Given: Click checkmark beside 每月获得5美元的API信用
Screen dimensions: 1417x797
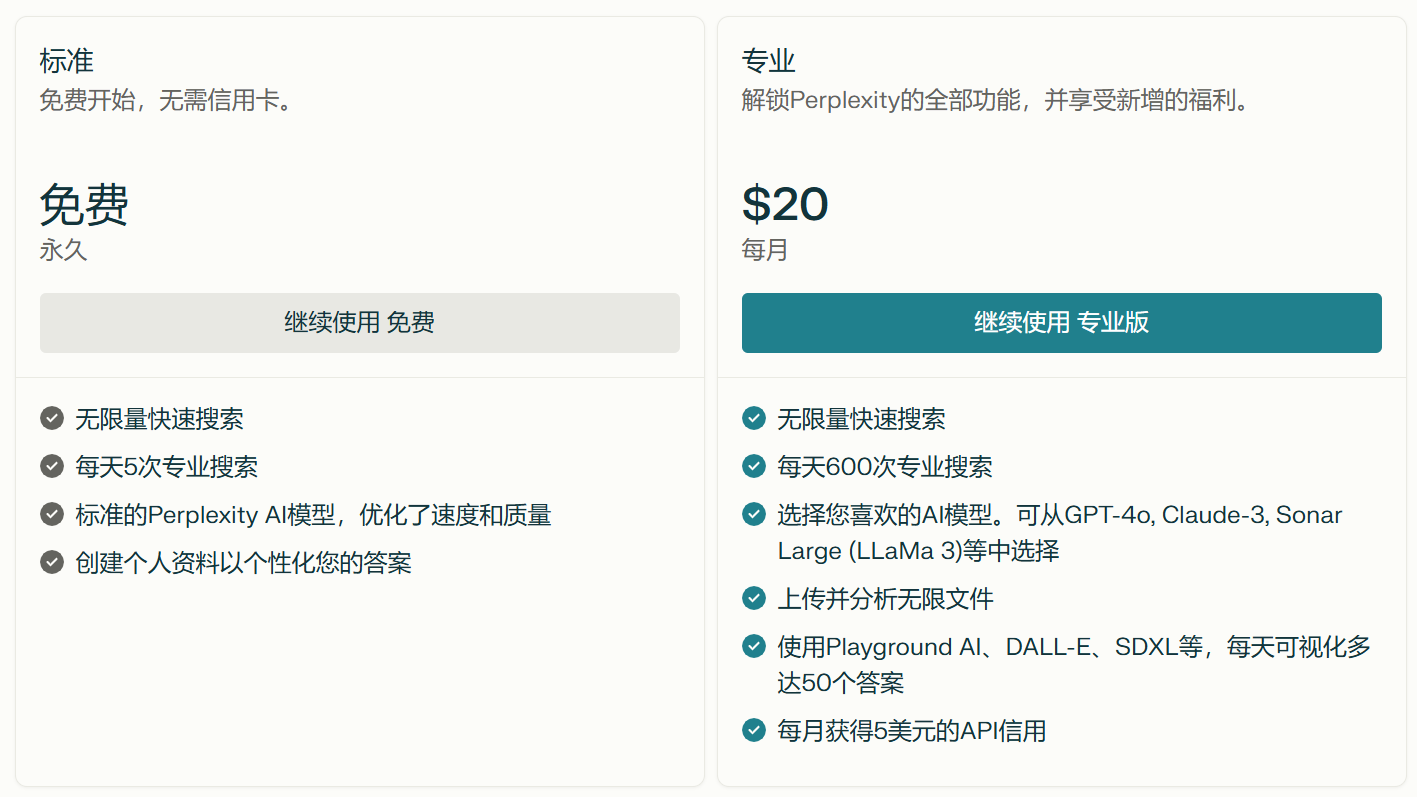Looking at the screenshot, I should pyautogui.click(x=754, y=730).
